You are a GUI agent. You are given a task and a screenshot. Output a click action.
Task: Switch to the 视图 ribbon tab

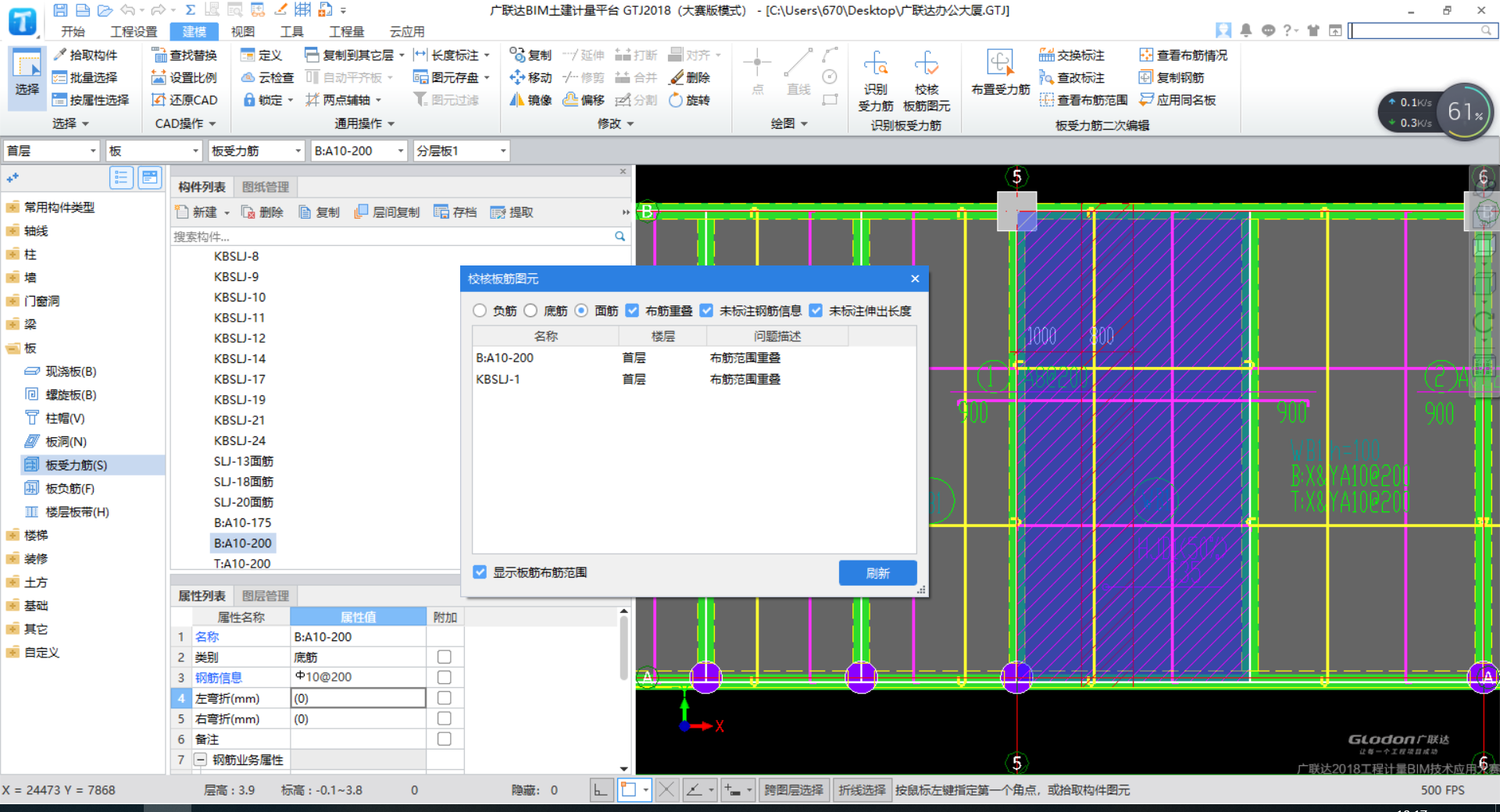(x=243, y=31)
